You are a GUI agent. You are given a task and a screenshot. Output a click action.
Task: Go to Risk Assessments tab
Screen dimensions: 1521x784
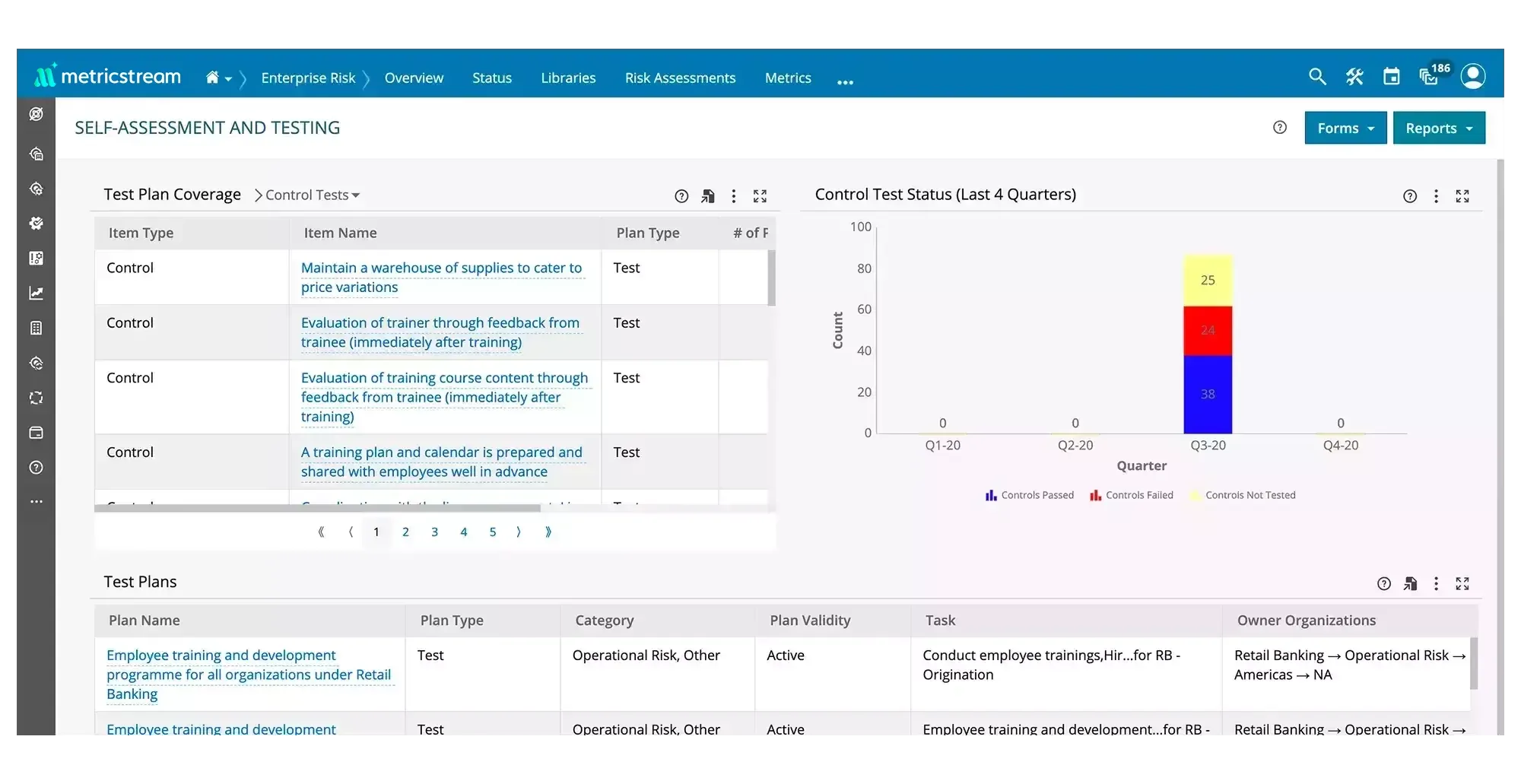point(680,78)
